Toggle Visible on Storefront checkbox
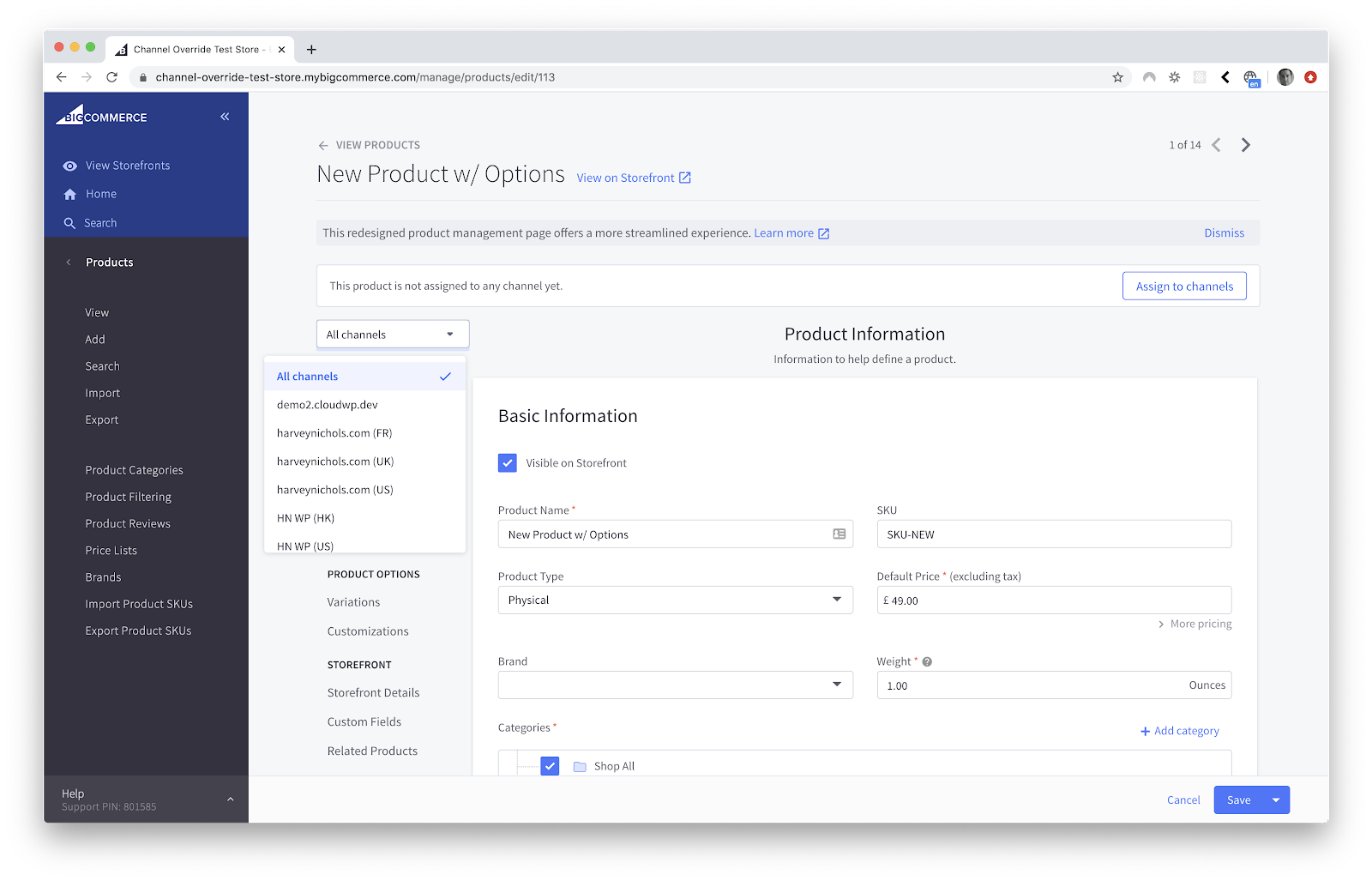This screenshot has height=881, width=1372. (x=508, y=462)
